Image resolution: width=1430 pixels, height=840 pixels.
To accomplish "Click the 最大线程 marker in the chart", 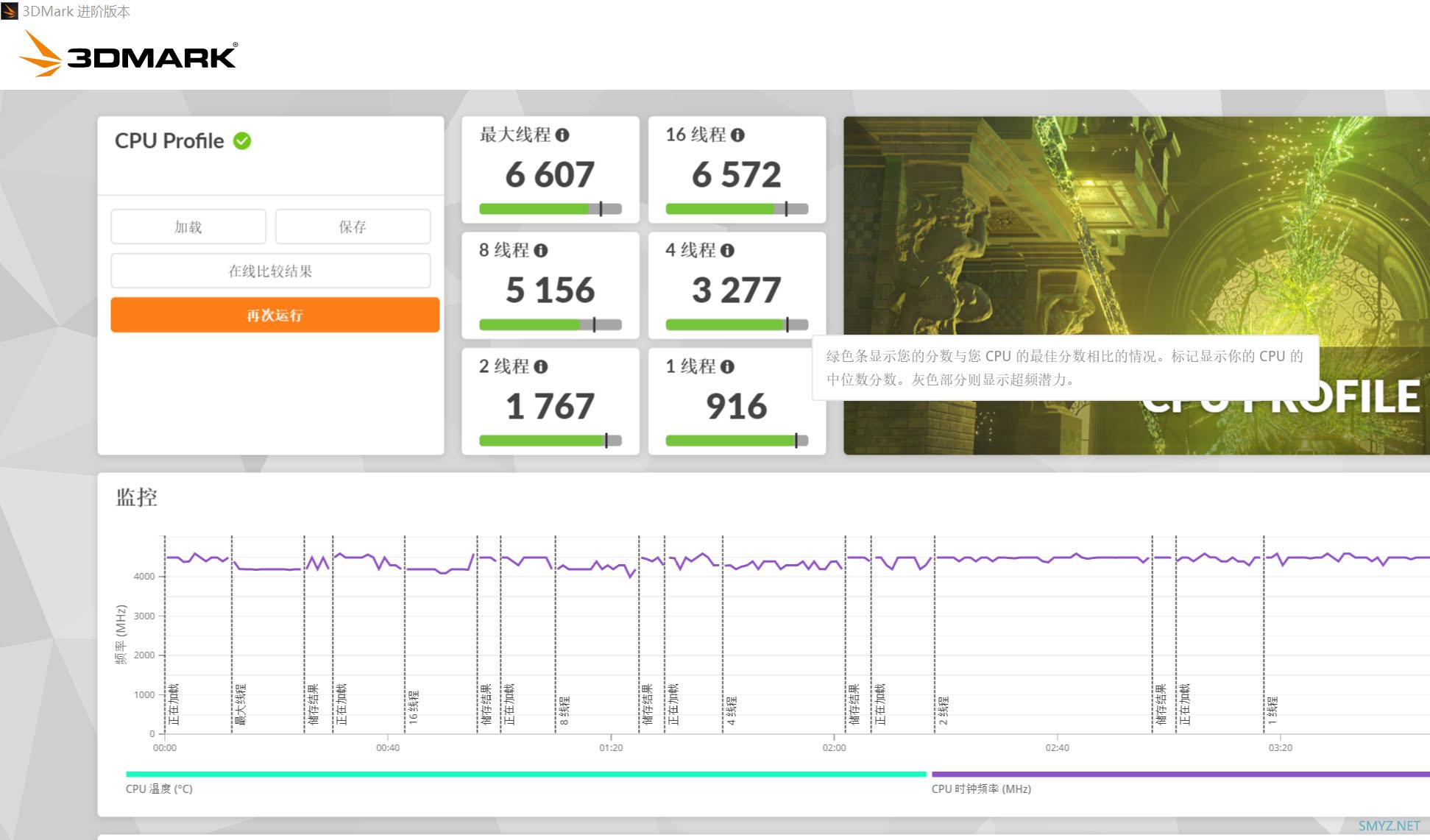I will (241, 705).
